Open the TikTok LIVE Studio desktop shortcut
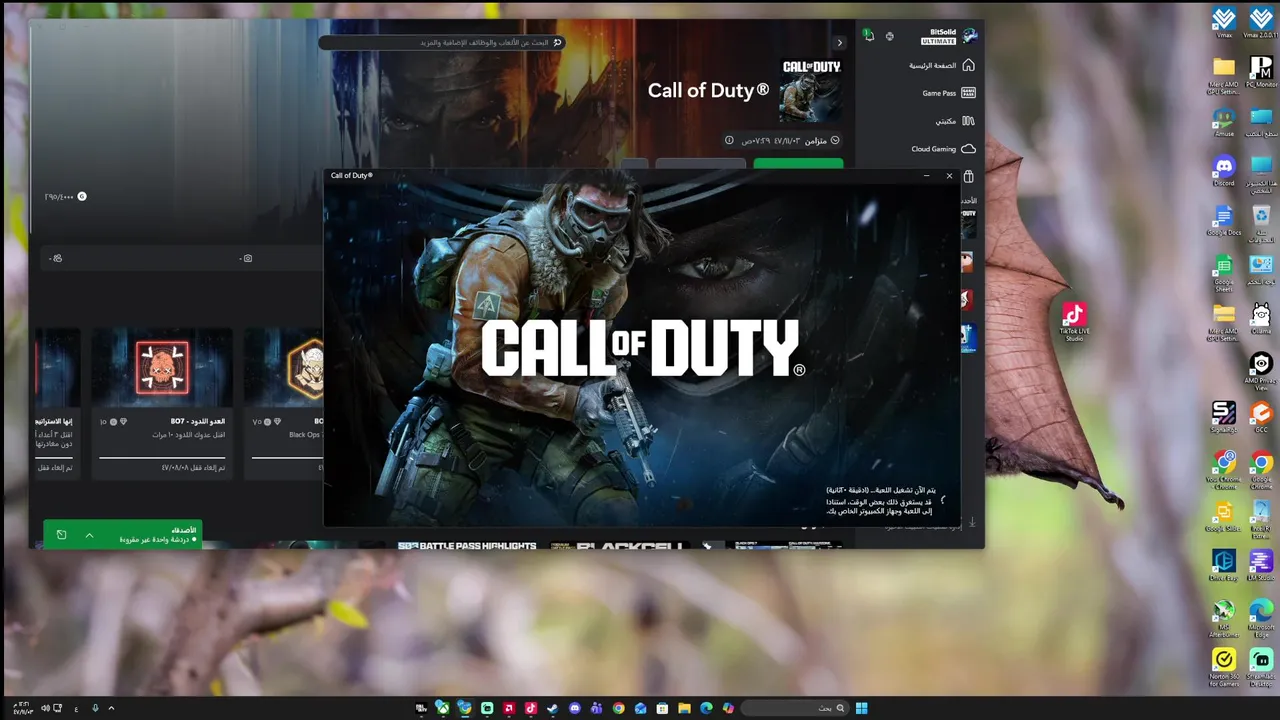Image resolution: width=1280 pixels, height=720 pixels. point(1074,321)
